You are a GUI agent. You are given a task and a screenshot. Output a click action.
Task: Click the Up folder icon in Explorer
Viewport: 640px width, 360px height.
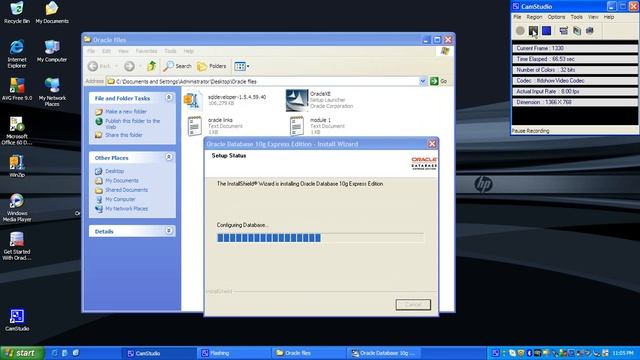[x=152, y=66]
